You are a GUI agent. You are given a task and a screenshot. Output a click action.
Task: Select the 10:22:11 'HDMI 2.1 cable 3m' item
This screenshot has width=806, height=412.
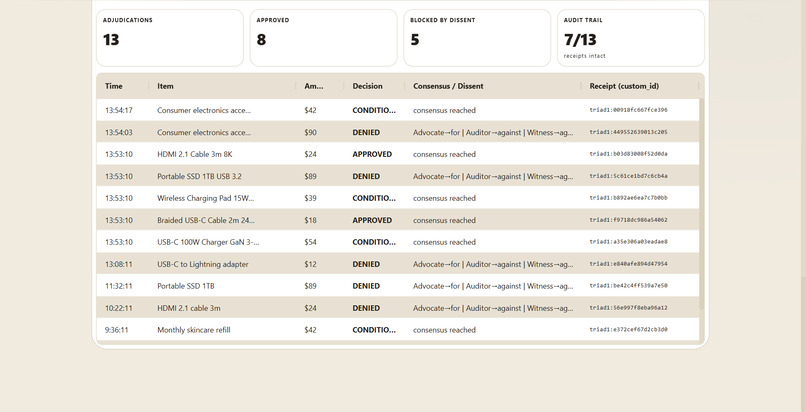coord(189,308)
